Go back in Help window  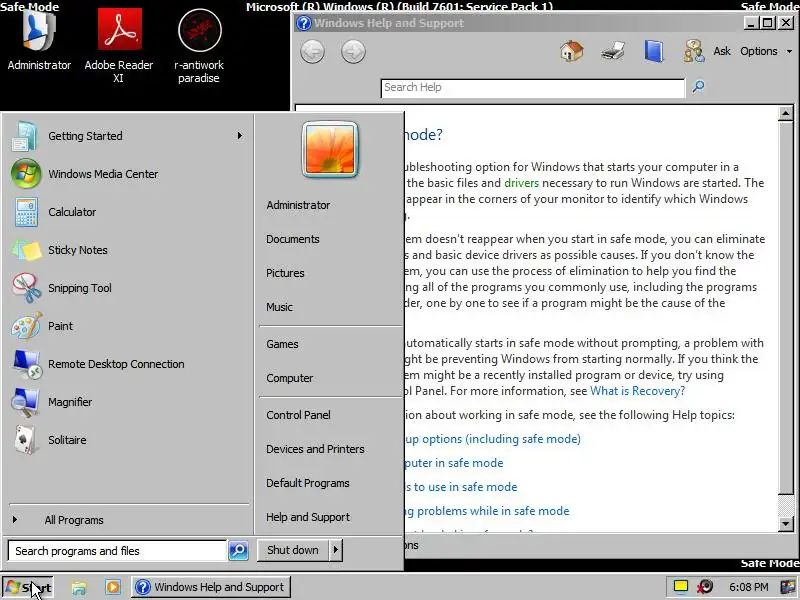point(312,52)
